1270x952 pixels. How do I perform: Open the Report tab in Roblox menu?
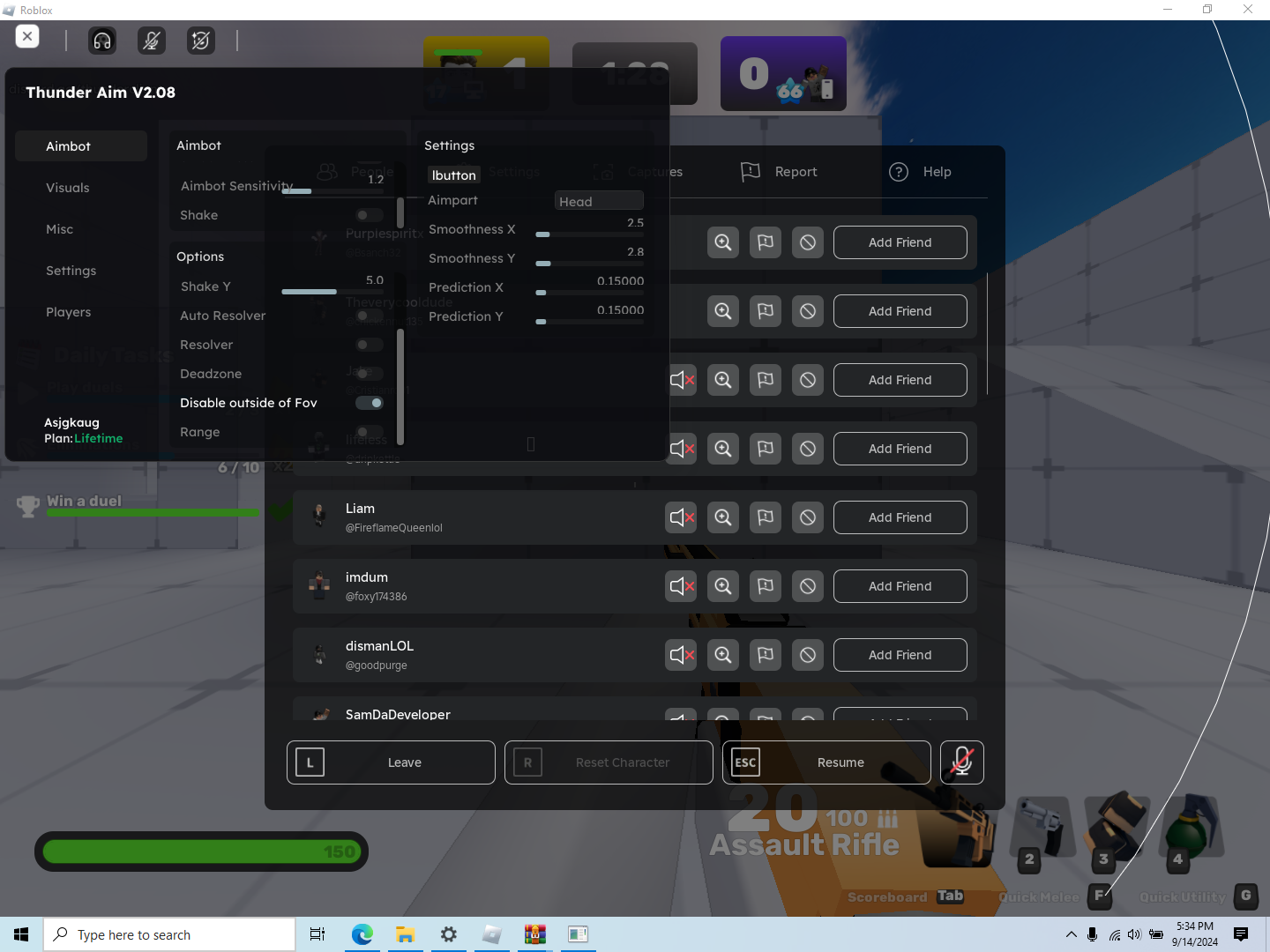pos(780,172)
